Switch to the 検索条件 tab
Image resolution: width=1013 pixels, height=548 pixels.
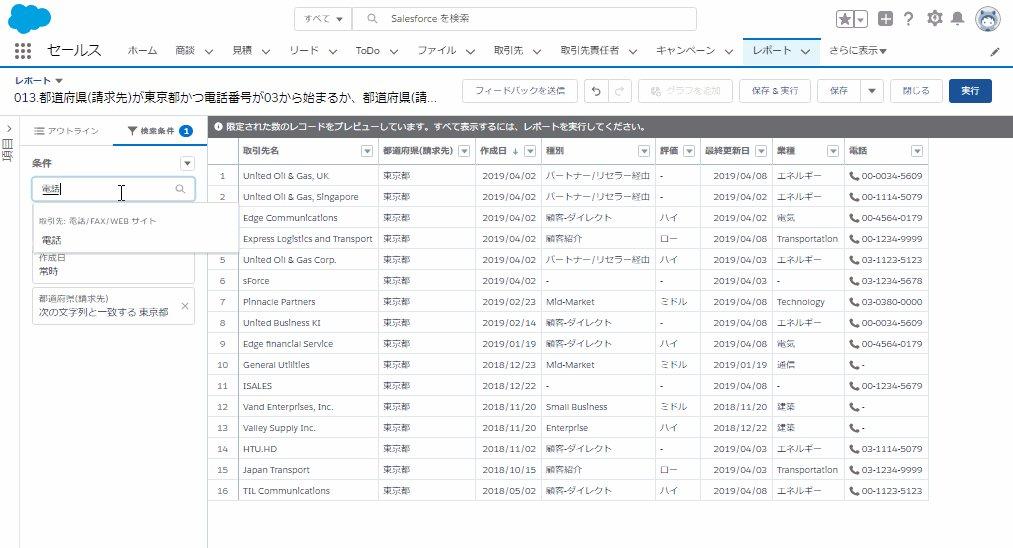click(159, 131)
